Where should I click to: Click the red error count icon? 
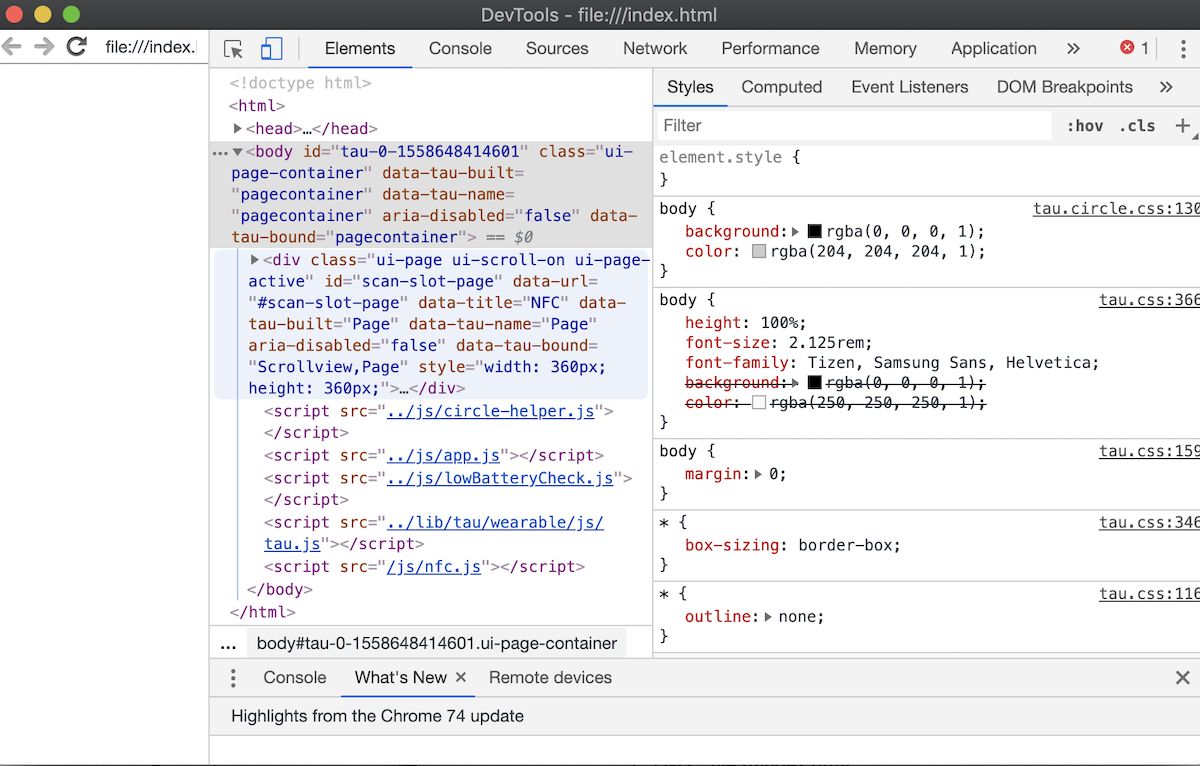click(1128, 48)
